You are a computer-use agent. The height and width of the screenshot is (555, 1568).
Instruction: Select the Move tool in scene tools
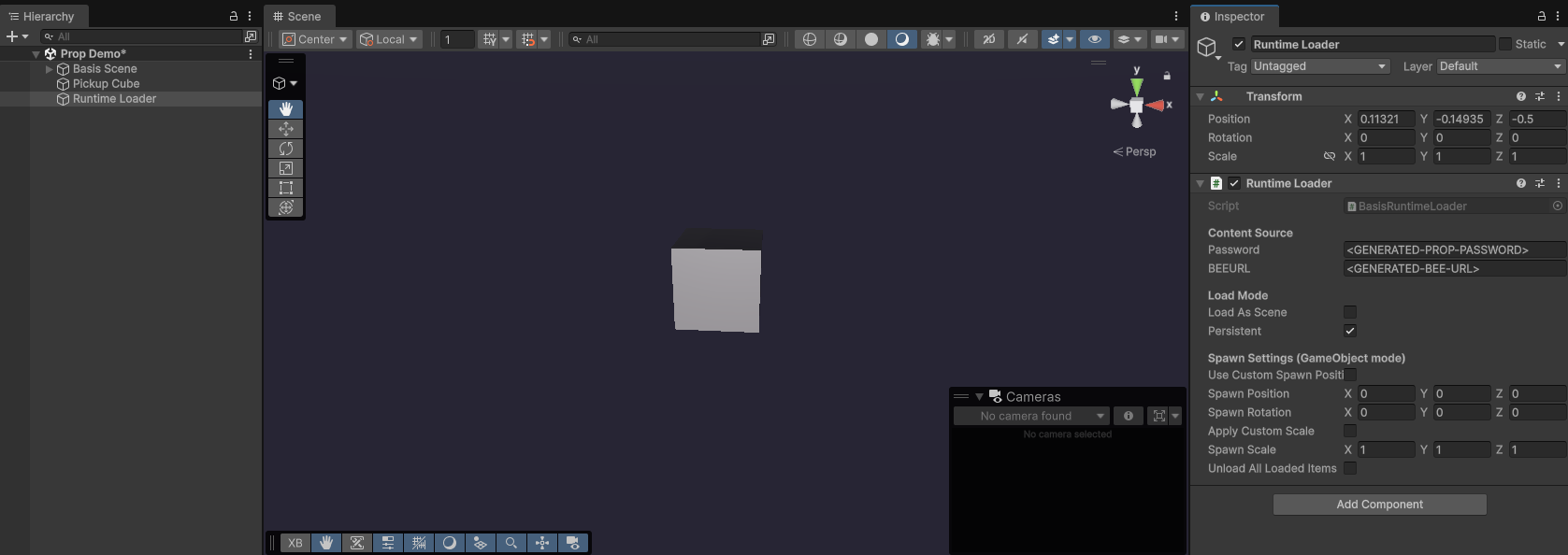click(286, 129)
